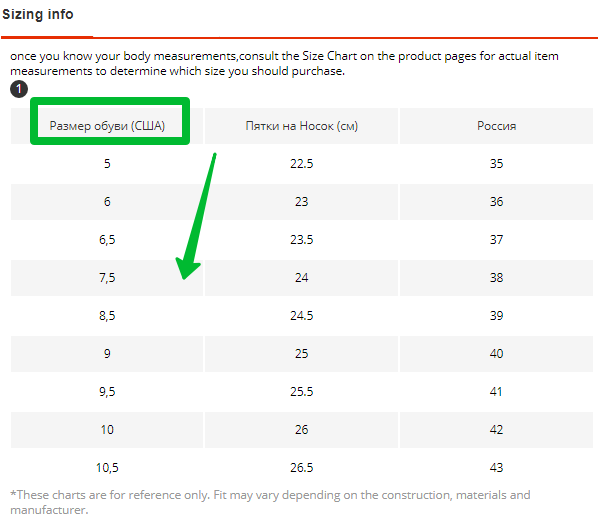Click Russia size 35 cell
The width and height of the screenshot is (598, 531).
click(496, 164)
